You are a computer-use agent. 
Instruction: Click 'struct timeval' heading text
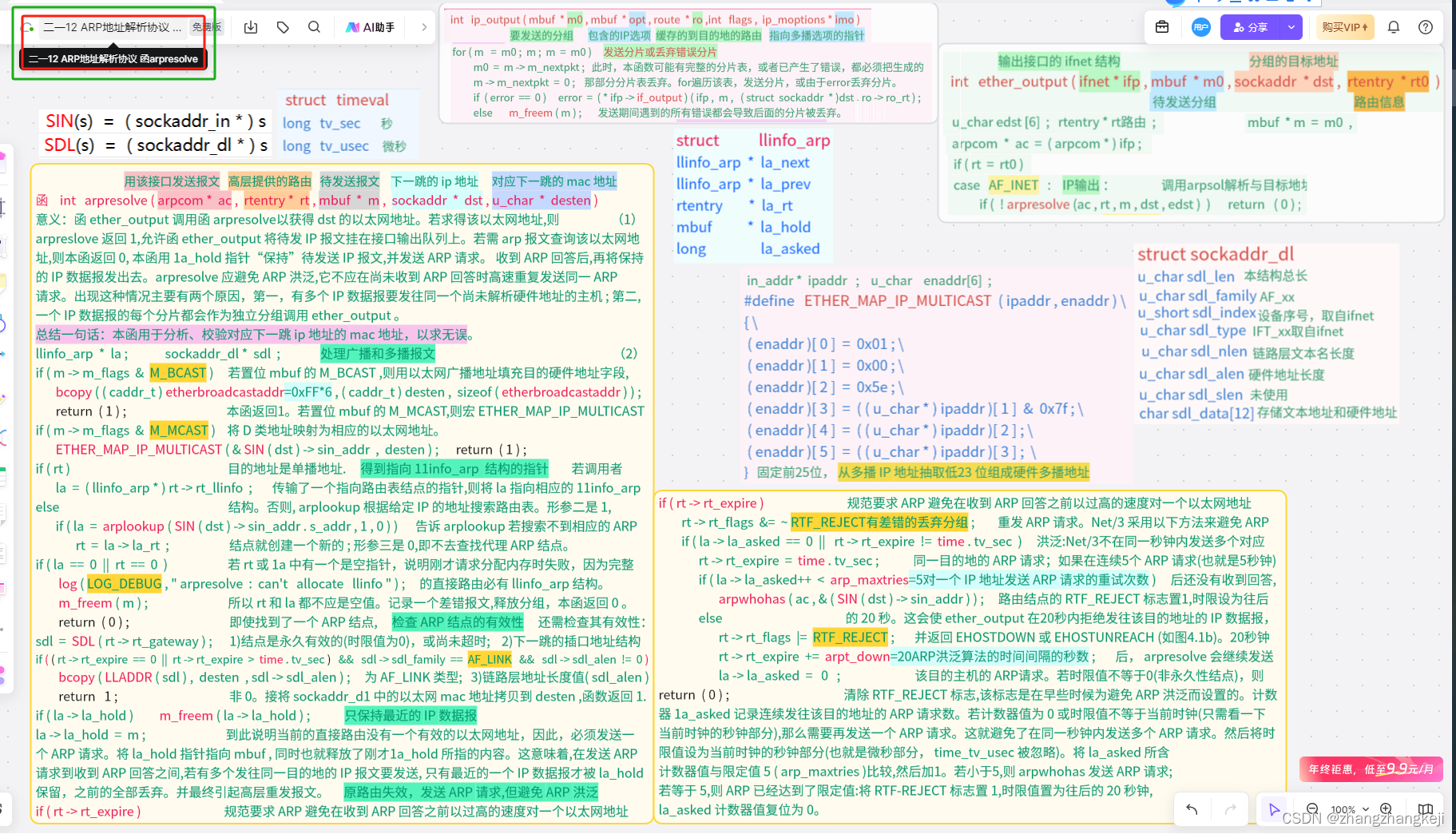click(x=337, y=100)
